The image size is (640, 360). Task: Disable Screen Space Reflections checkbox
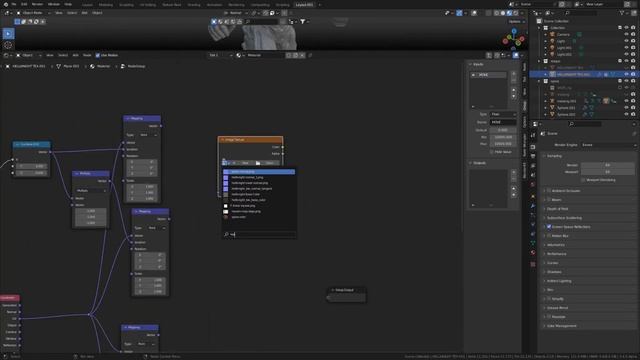coord(549,227)
